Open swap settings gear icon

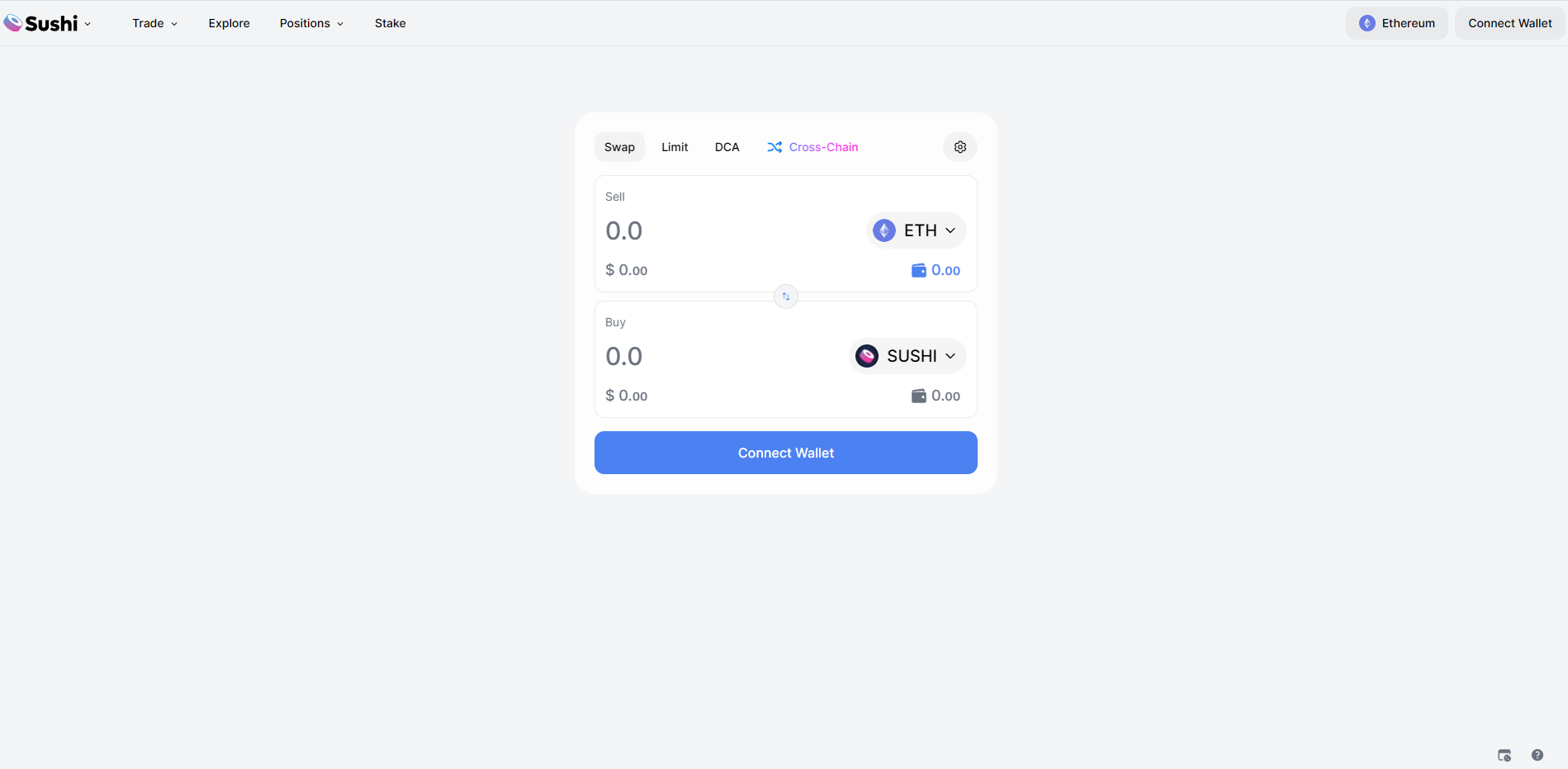pyautogui.click(x=960, y=147)
